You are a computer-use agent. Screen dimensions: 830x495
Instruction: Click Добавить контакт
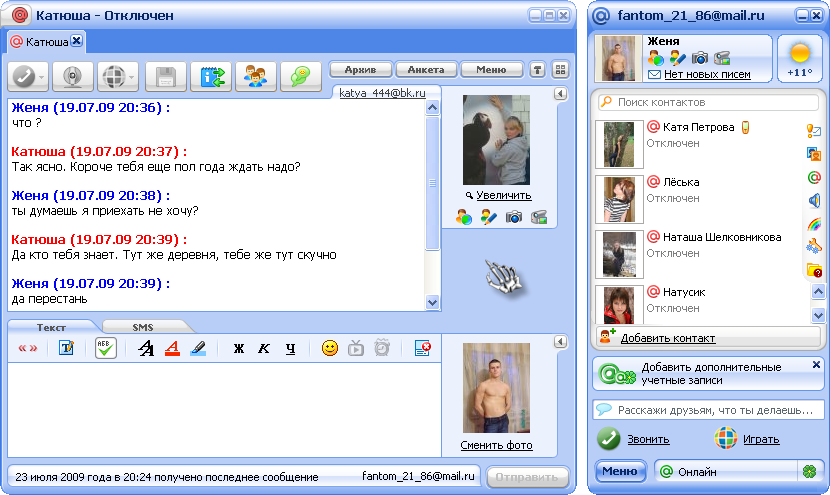tap(667, 338)
